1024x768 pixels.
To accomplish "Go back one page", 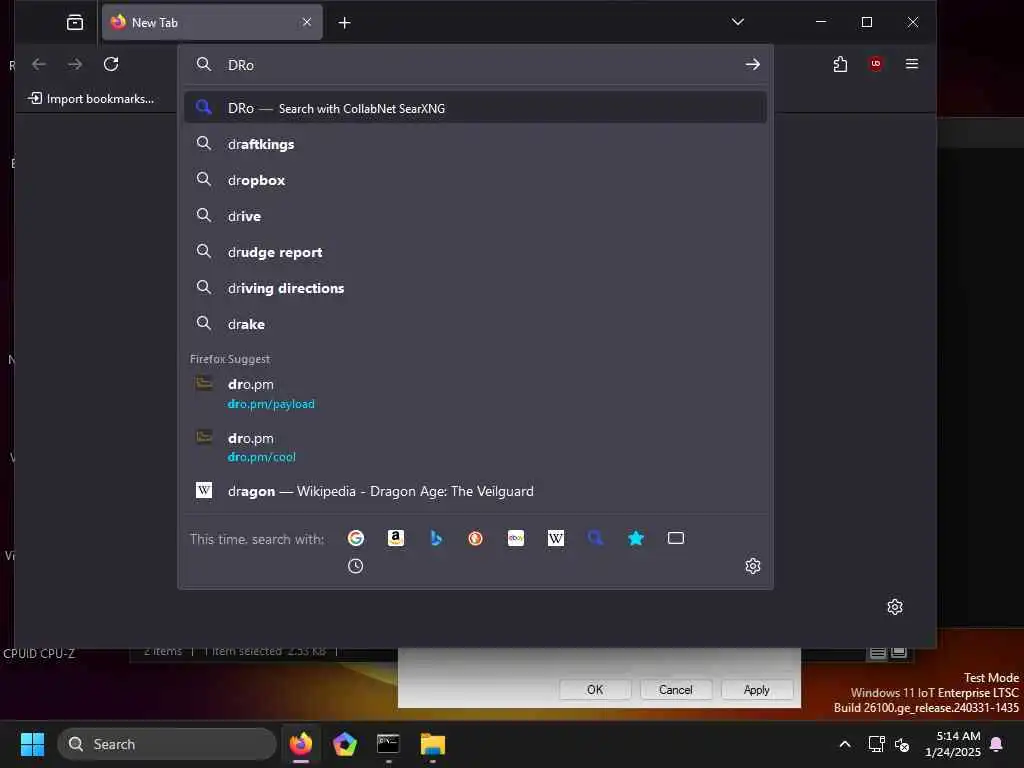I will pos(39,64).
